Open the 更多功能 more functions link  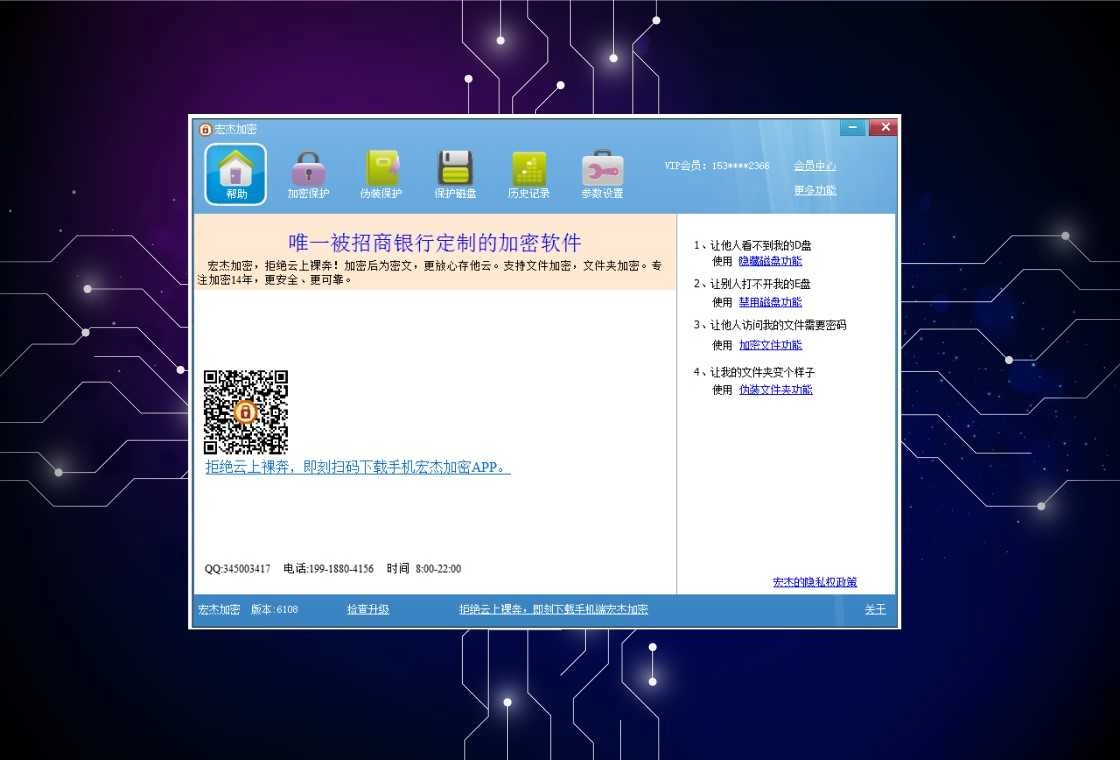point(814,189)
